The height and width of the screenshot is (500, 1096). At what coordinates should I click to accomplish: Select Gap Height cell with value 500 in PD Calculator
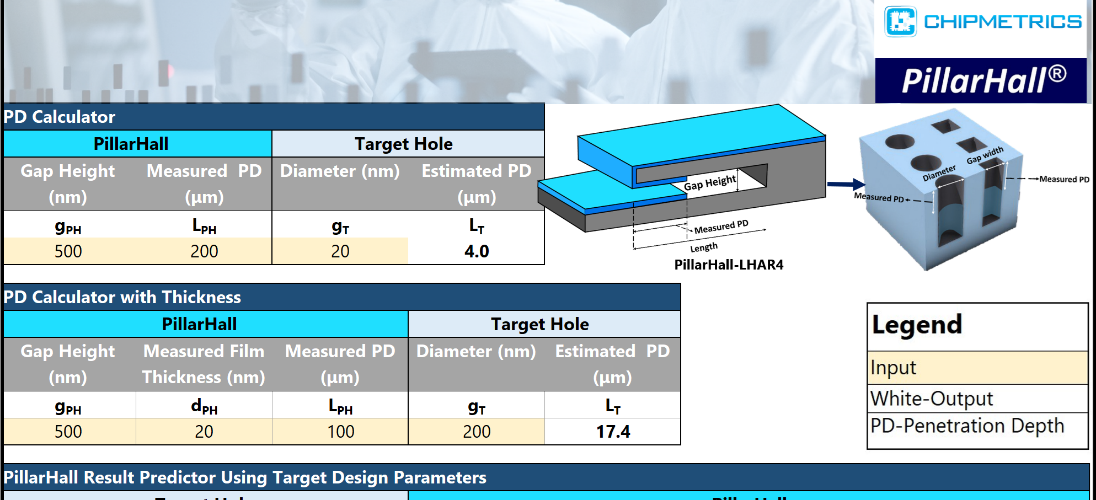click(68, 251)
